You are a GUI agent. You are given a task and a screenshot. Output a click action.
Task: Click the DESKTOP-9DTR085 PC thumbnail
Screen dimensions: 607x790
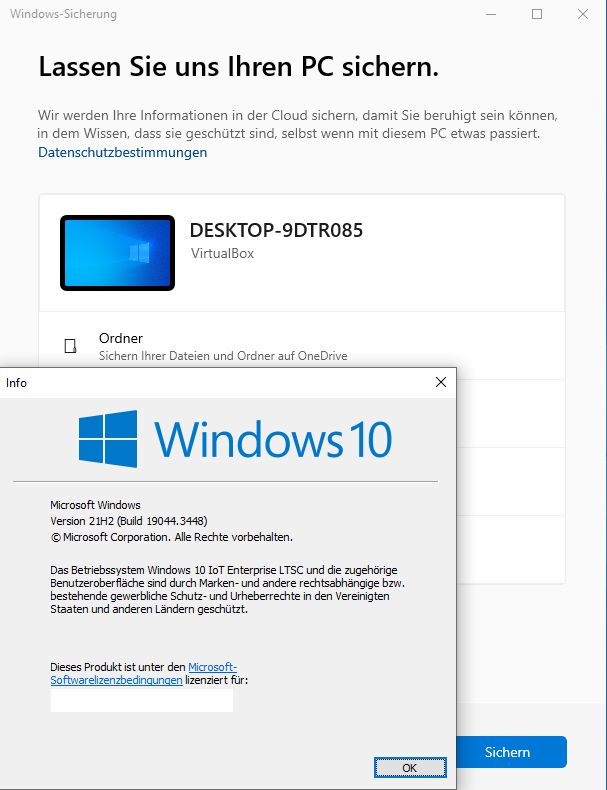pyautogui.click(x=117, y=253)
